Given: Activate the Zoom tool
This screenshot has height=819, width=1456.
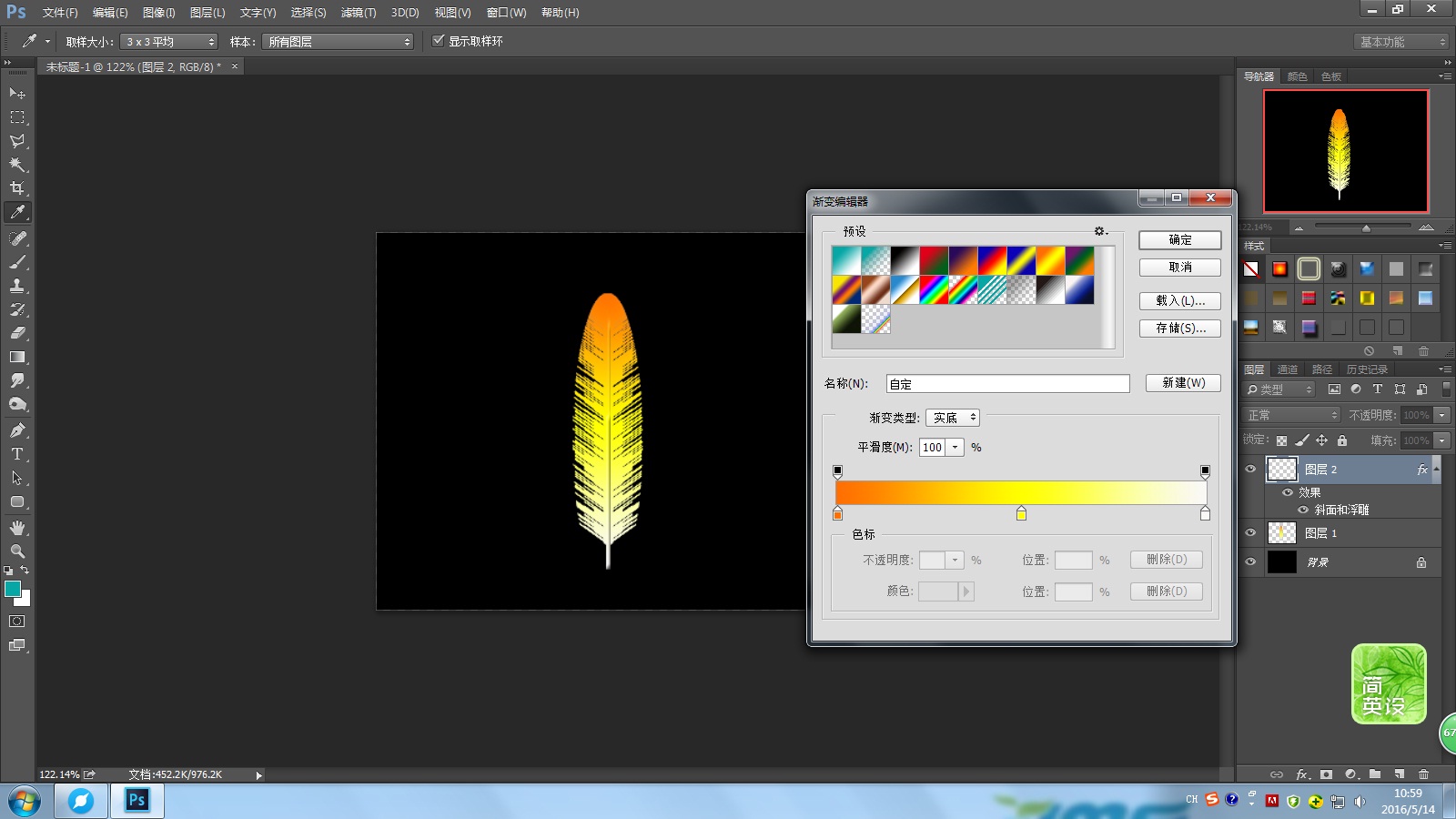Looking at the screenshot, I should (x=17, y=551).
